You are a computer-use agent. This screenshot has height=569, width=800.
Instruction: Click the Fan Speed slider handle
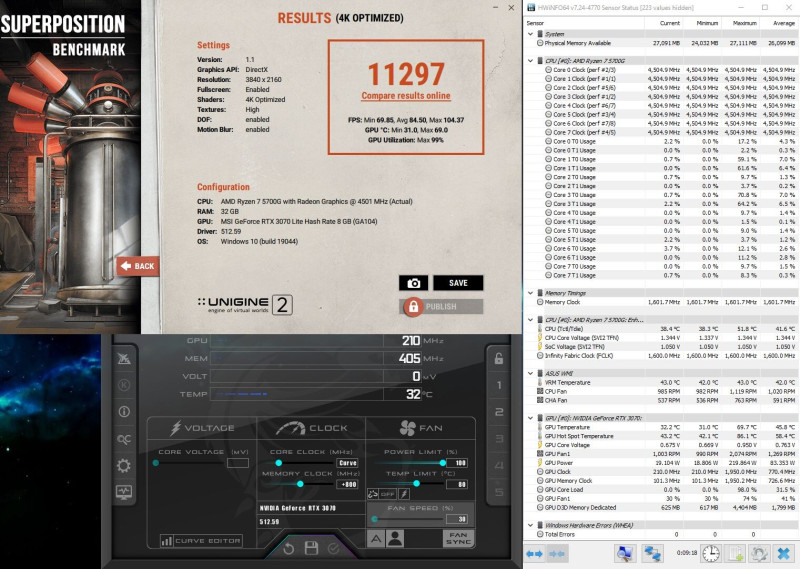click(374, 519)
